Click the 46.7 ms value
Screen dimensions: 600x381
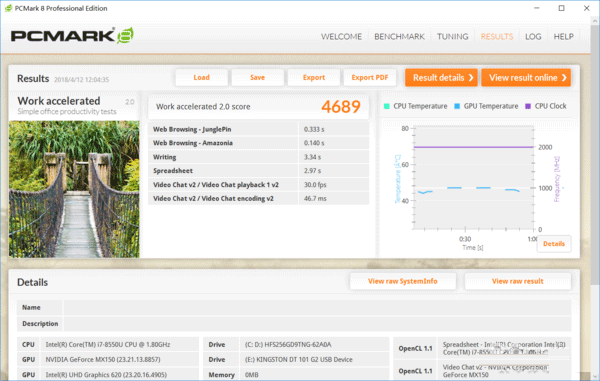click(x=315, y=199)
